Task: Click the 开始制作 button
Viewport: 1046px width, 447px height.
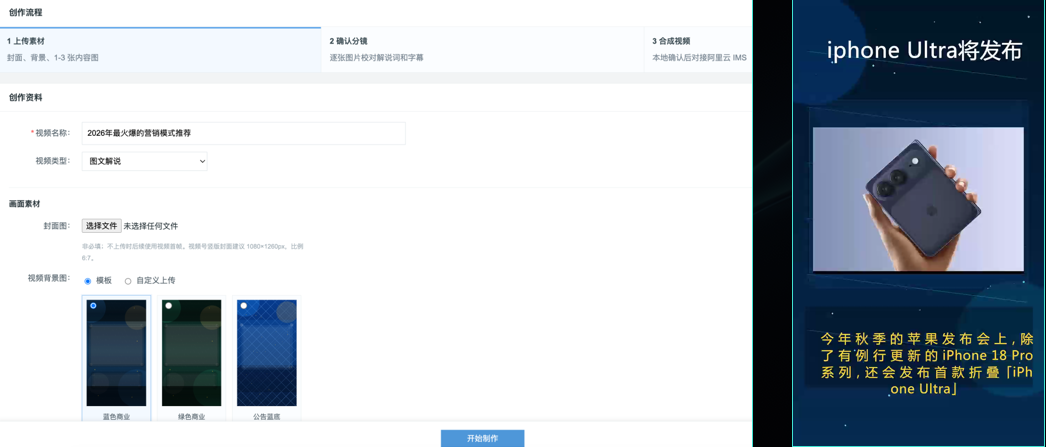Action: point(482,438)
